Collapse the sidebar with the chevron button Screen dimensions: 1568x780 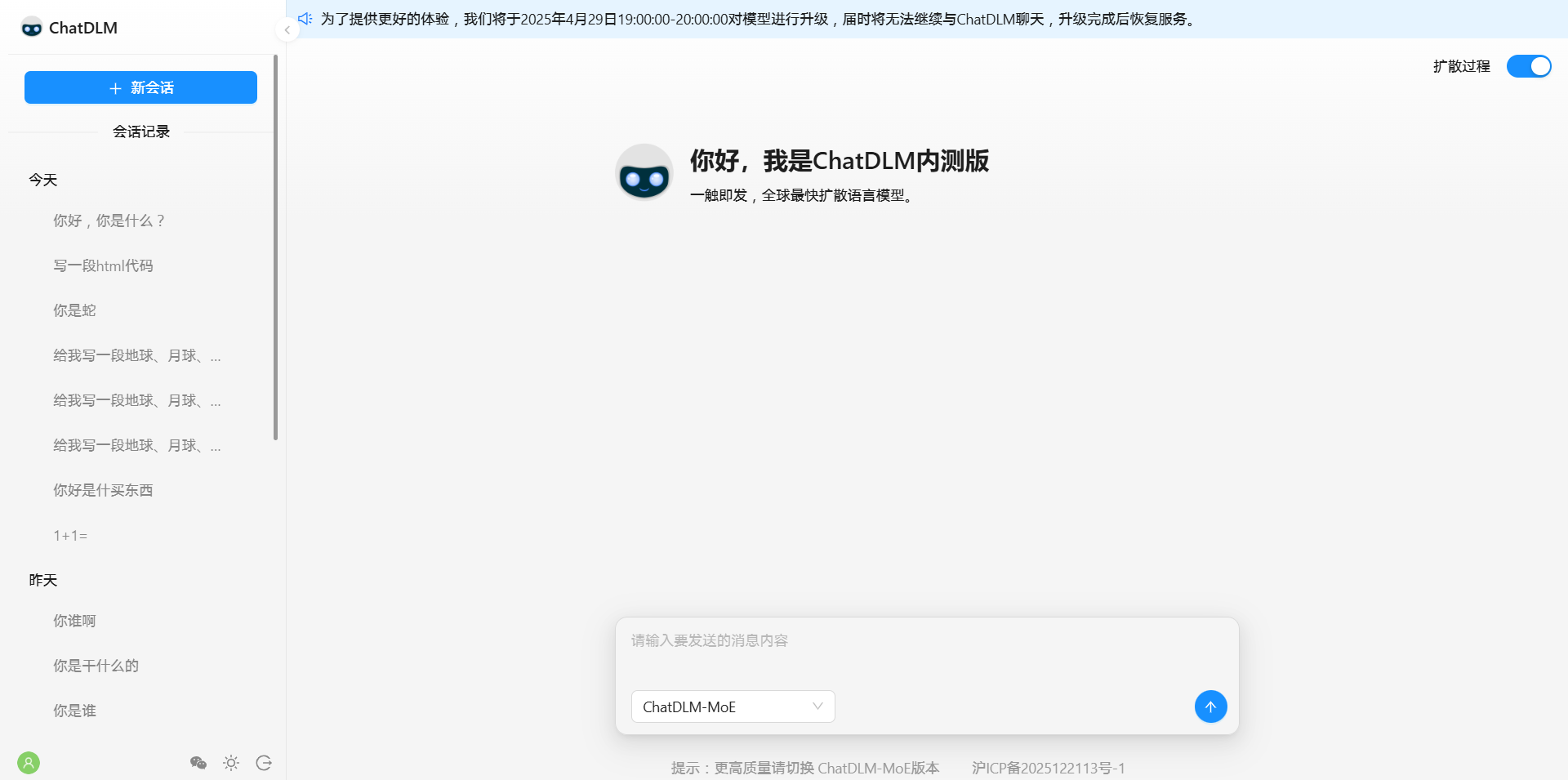[x=287, y=30]
